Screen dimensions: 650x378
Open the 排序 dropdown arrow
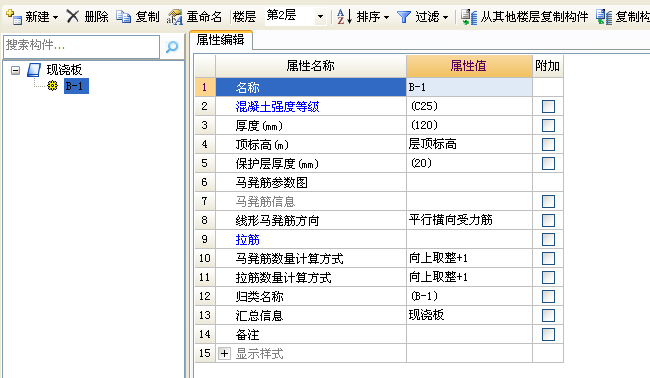(386, 18)
